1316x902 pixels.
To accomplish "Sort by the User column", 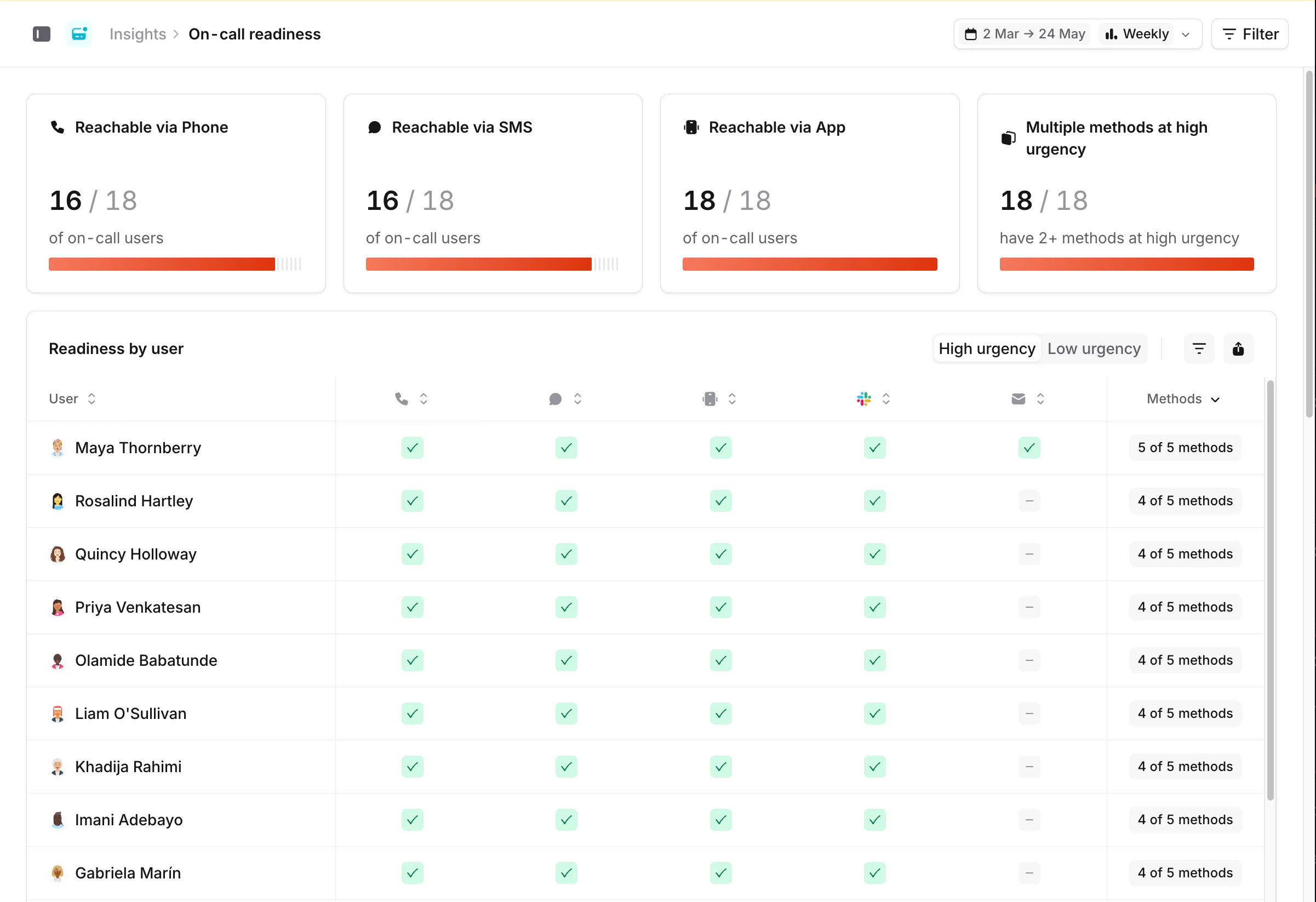I will click(x=72, y=398).
